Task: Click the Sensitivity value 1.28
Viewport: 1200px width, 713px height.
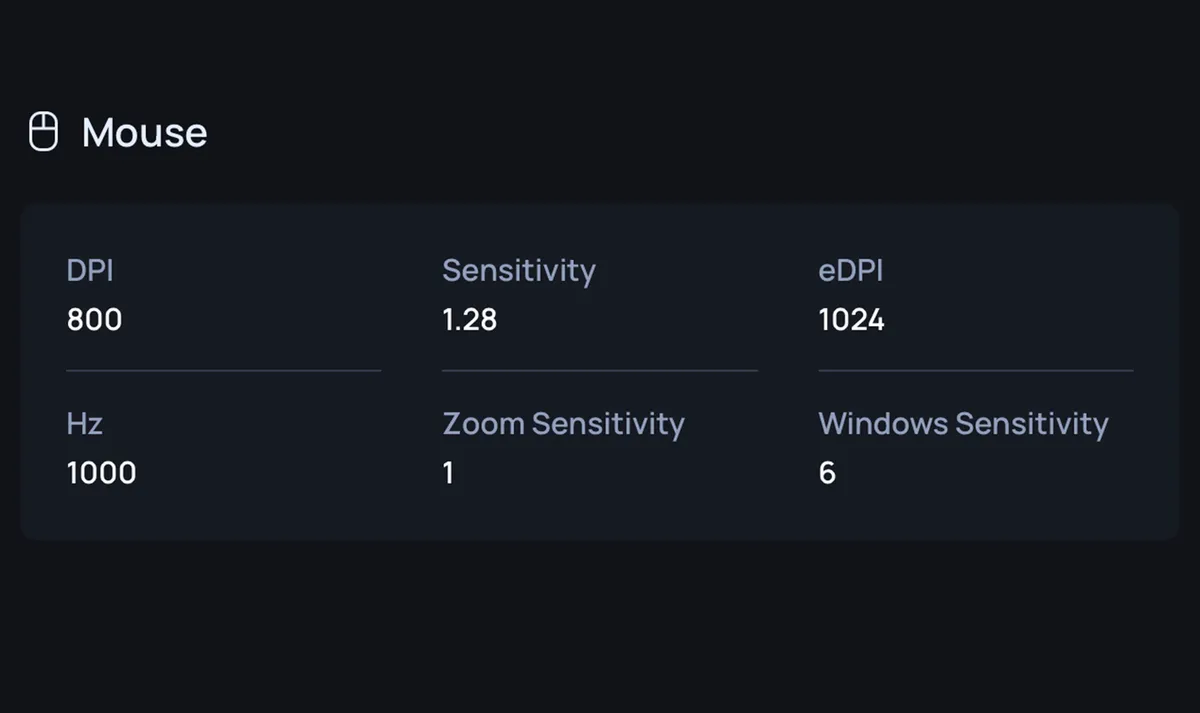Action: pos(470,320)
